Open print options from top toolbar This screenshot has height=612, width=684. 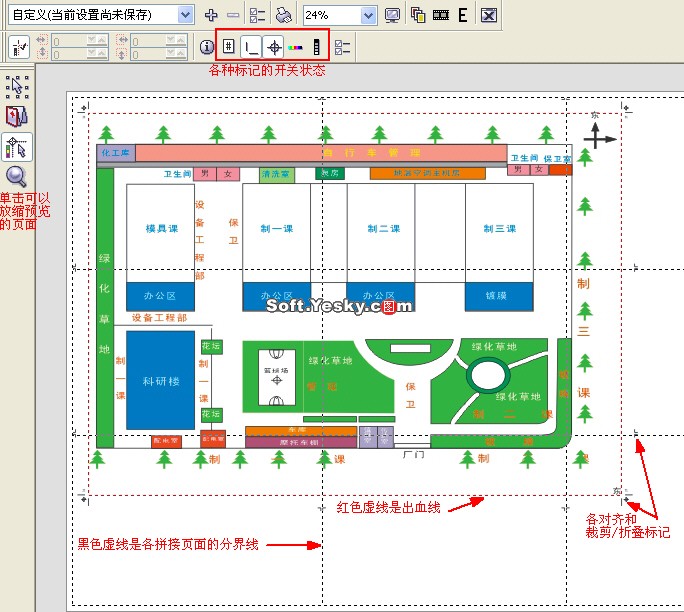(257, 15)
